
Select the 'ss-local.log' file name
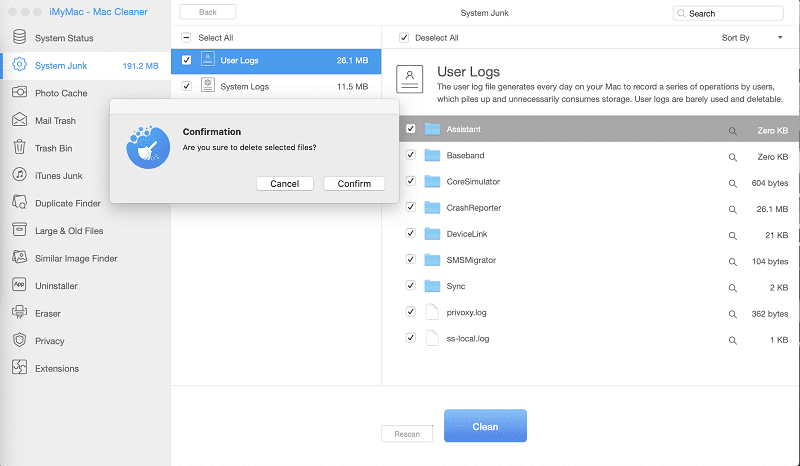(x=468, y=338)
